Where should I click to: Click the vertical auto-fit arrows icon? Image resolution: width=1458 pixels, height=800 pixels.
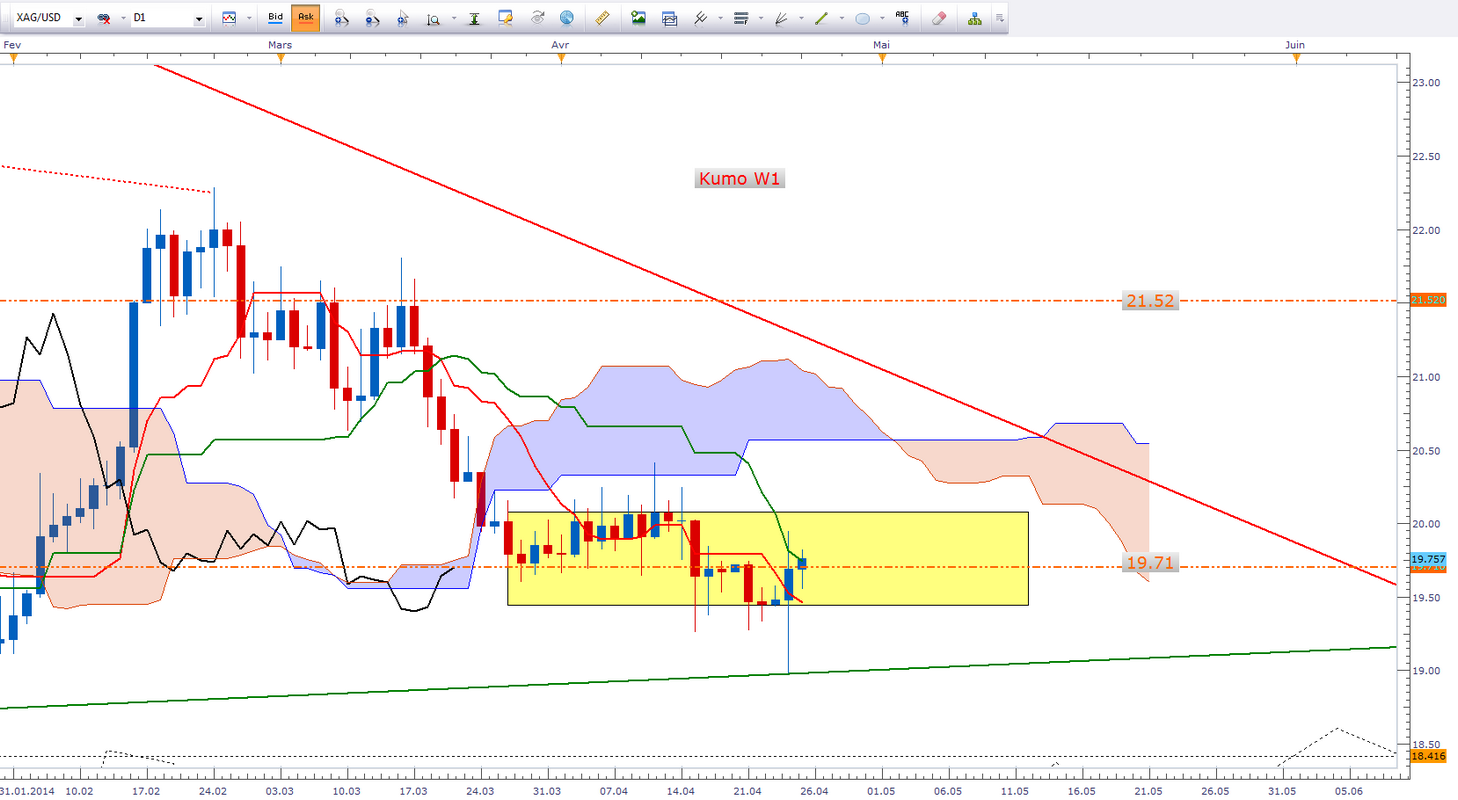(475, 18)
